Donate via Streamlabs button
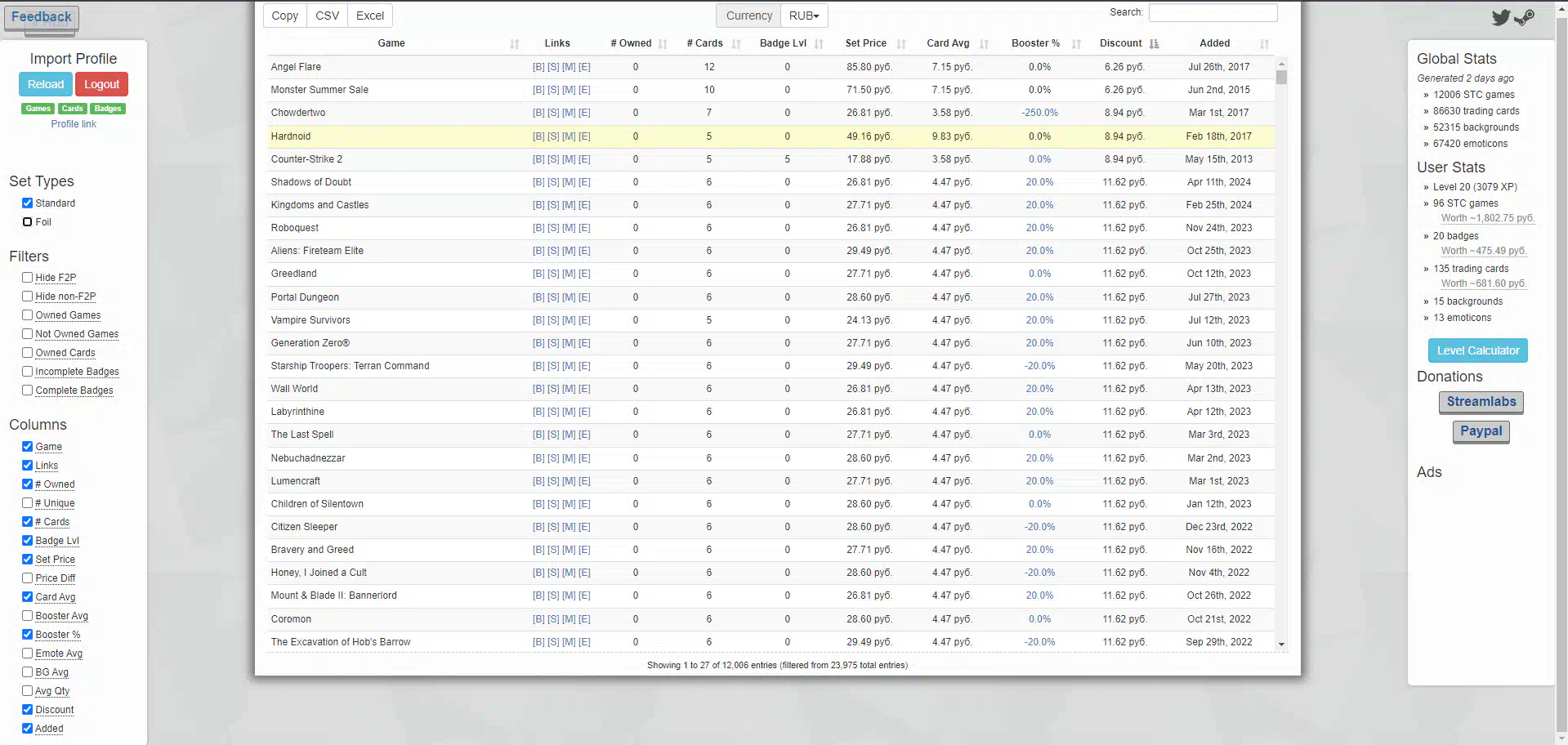 (1481, 402)
